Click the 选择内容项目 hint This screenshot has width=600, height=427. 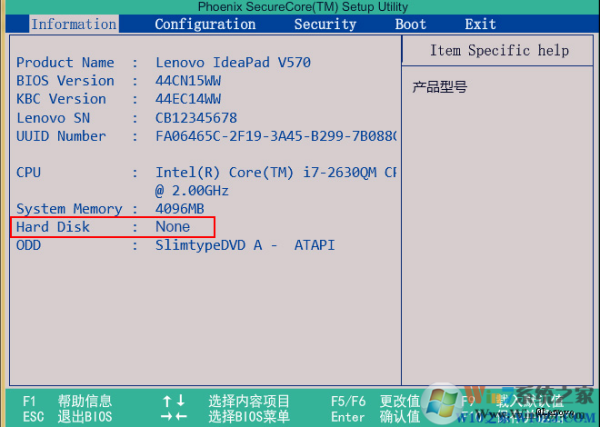tap(249, 401)
